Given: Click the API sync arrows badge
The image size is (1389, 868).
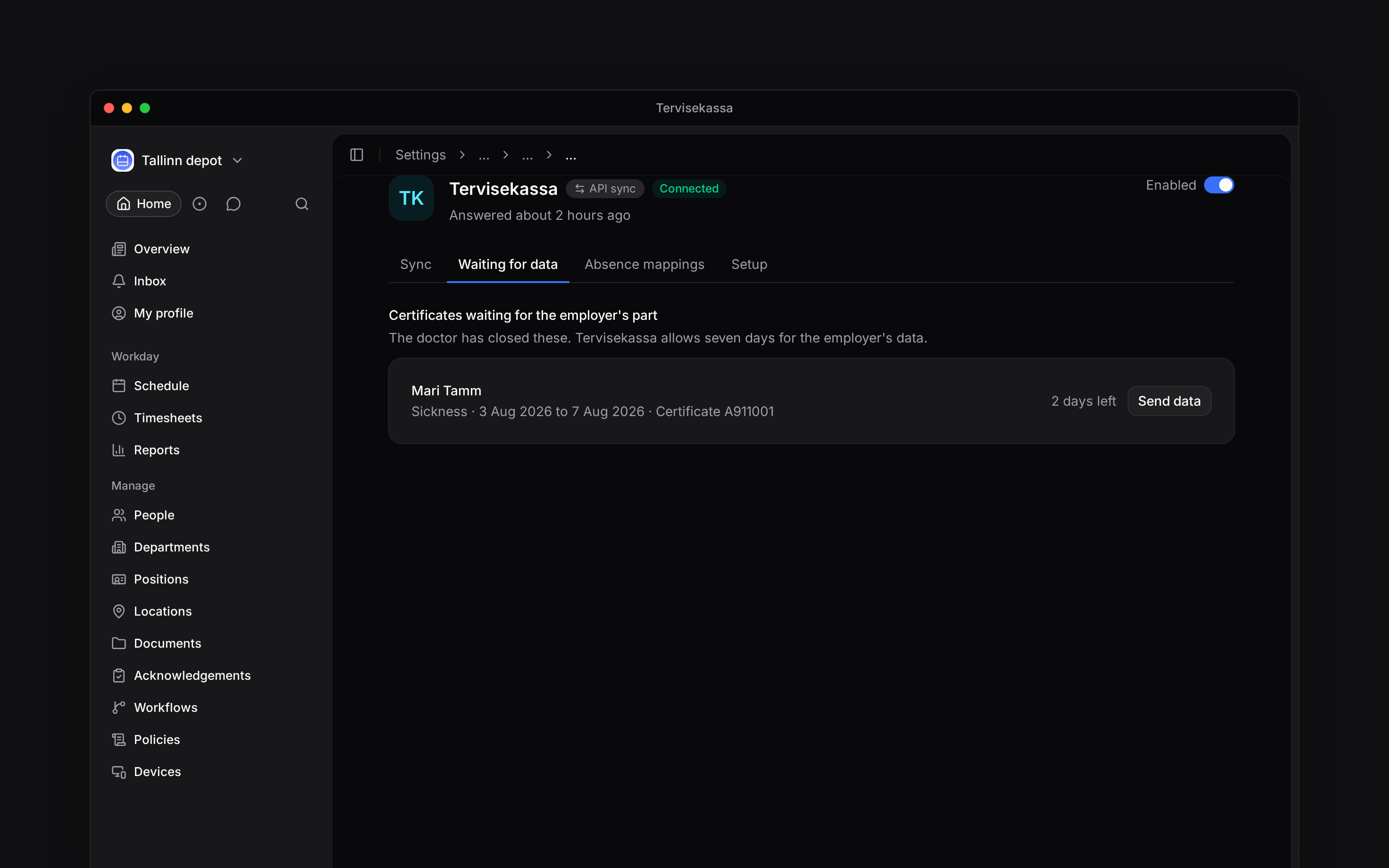Looking at the screenshot, I should [x=605, y=189].
